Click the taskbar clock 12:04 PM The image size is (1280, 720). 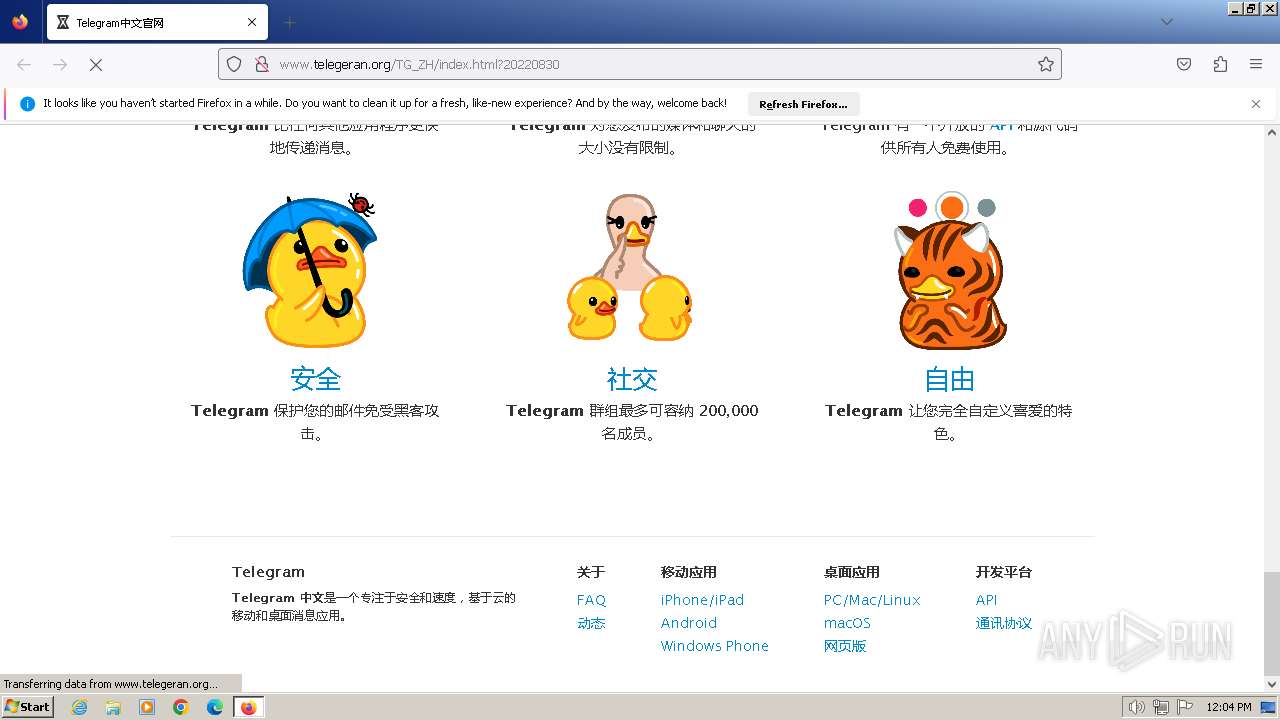[1229, 707]
